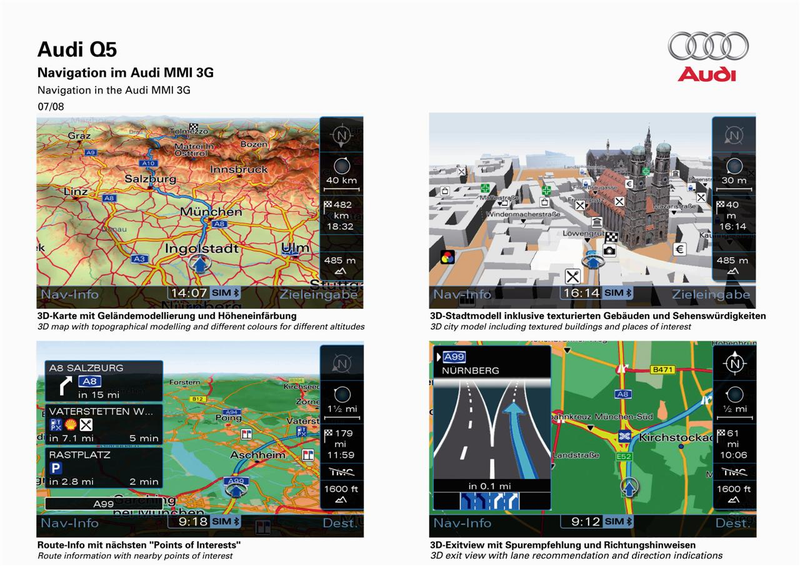Click the 'in 0.1 mi' distance text
800x566 pixels.
(x=490, y=486)
